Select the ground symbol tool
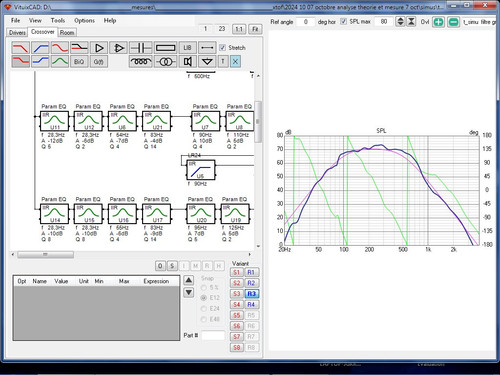The width and height of the screenshot is (500, 375). click(207, 61)
